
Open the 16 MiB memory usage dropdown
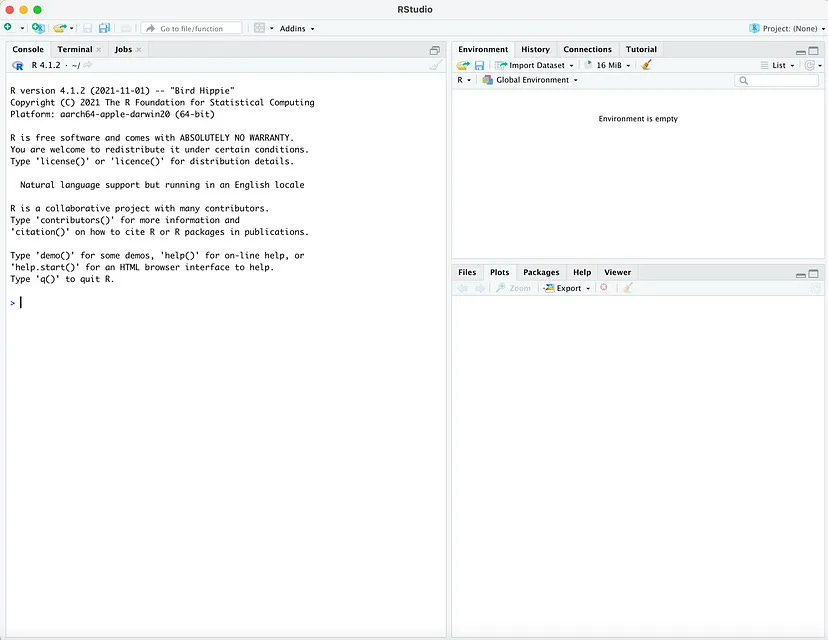pos(607,65)
